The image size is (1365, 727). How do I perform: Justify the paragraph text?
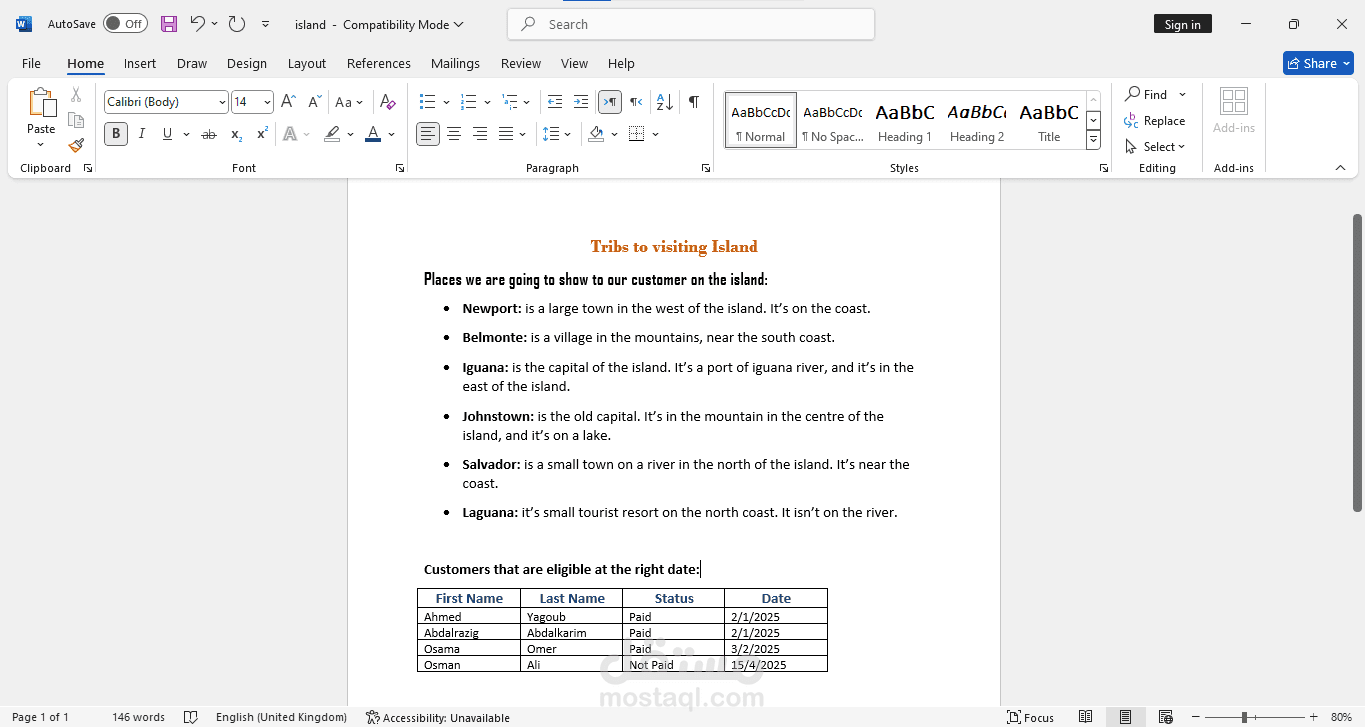tap(506, 134)
